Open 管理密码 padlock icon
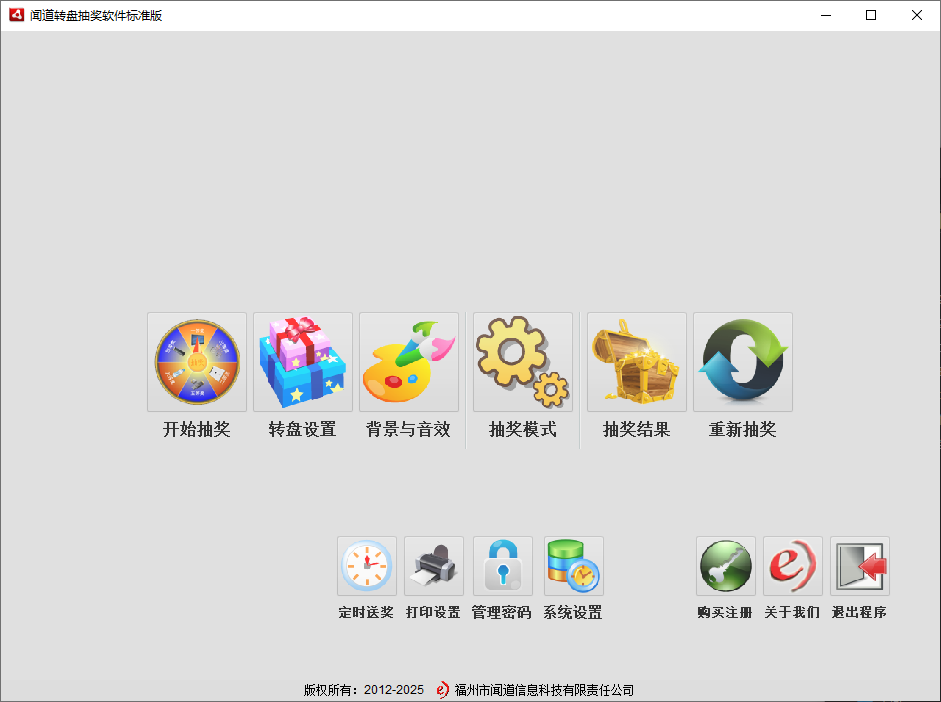Screen dimensions: 941x702 (x=503, y=566)
